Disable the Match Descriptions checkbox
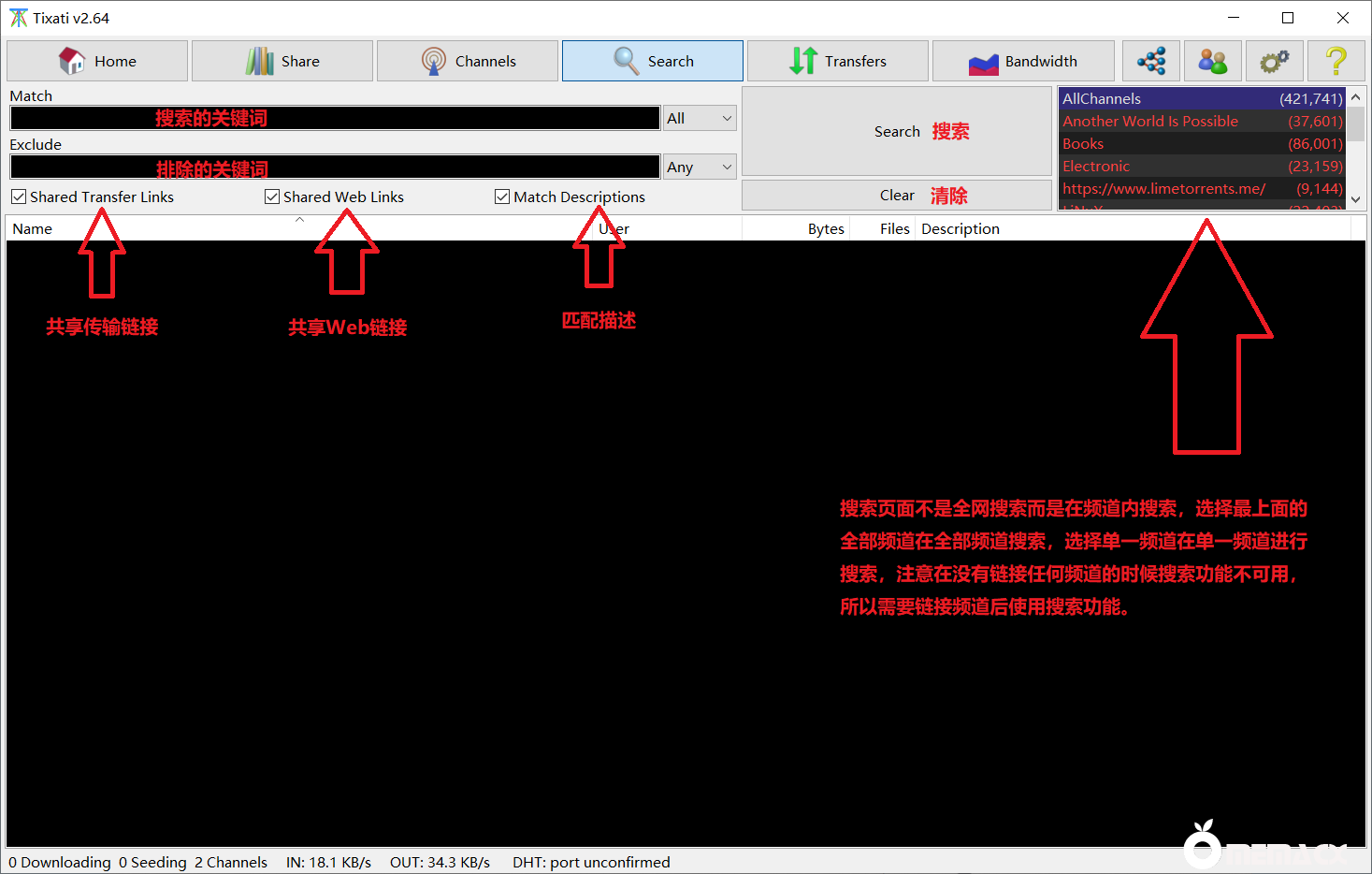Screen dimensions: 1372x874 pyautogui.click(x=502, y=197)
